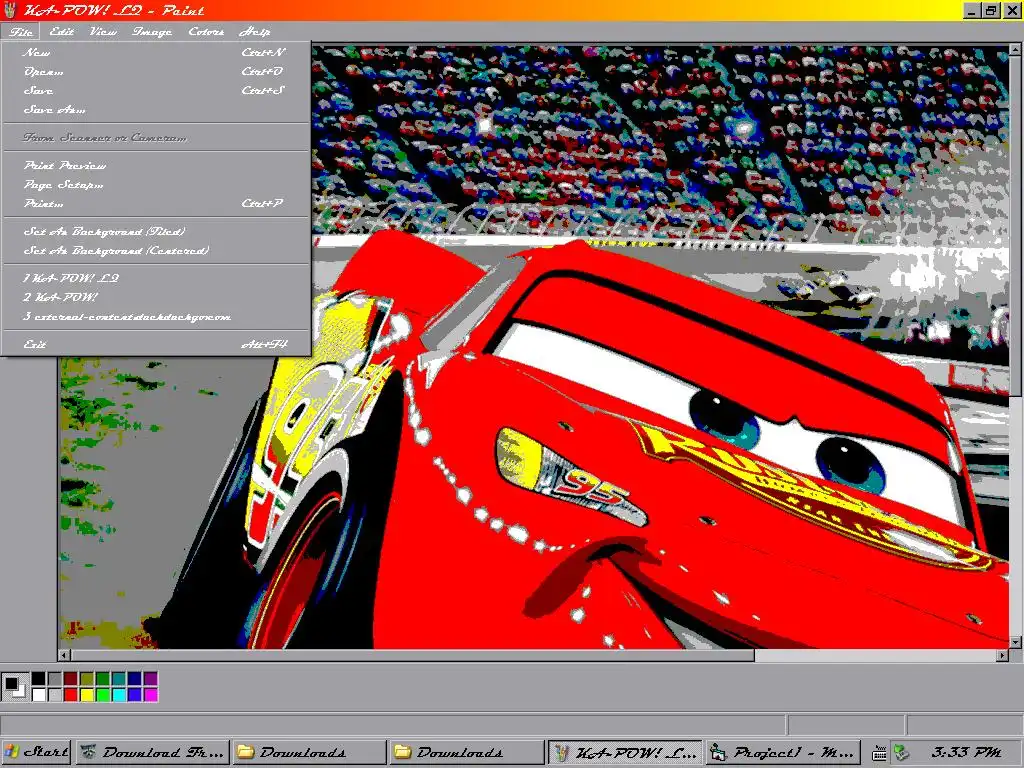The width and height of the screenshot is (1024, 768).
Task: Open recent file 2 KA-POW!
Action: tap(156, 297)
